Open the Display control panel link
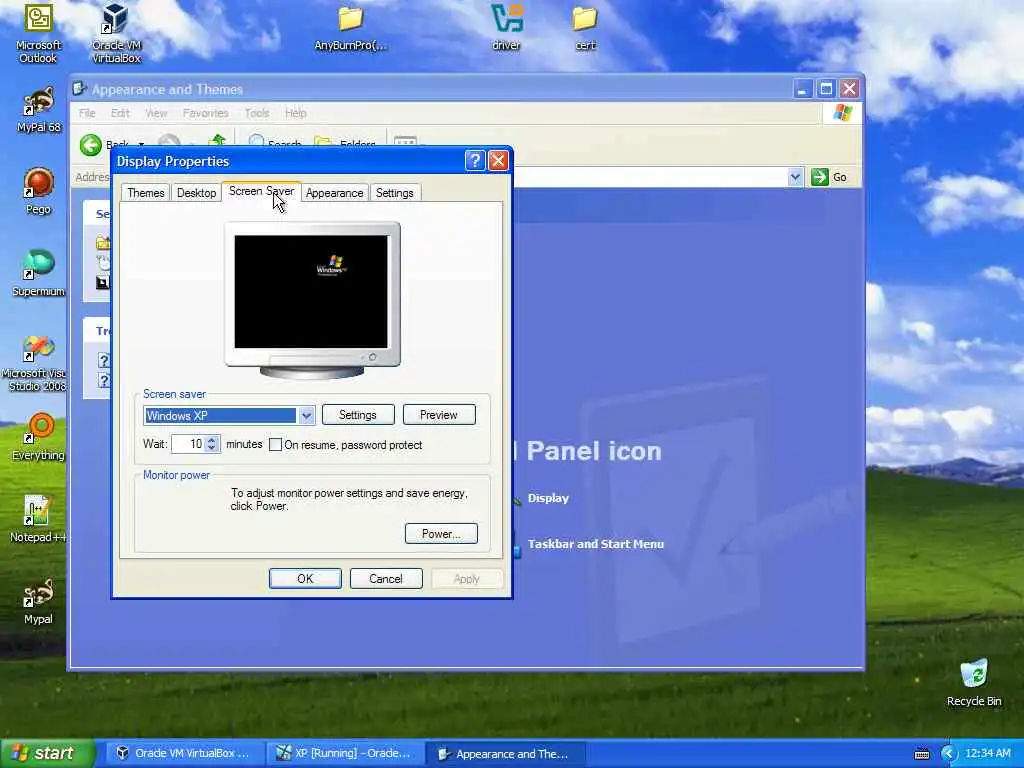1024x768 pixels. click(x=548, y=498)
